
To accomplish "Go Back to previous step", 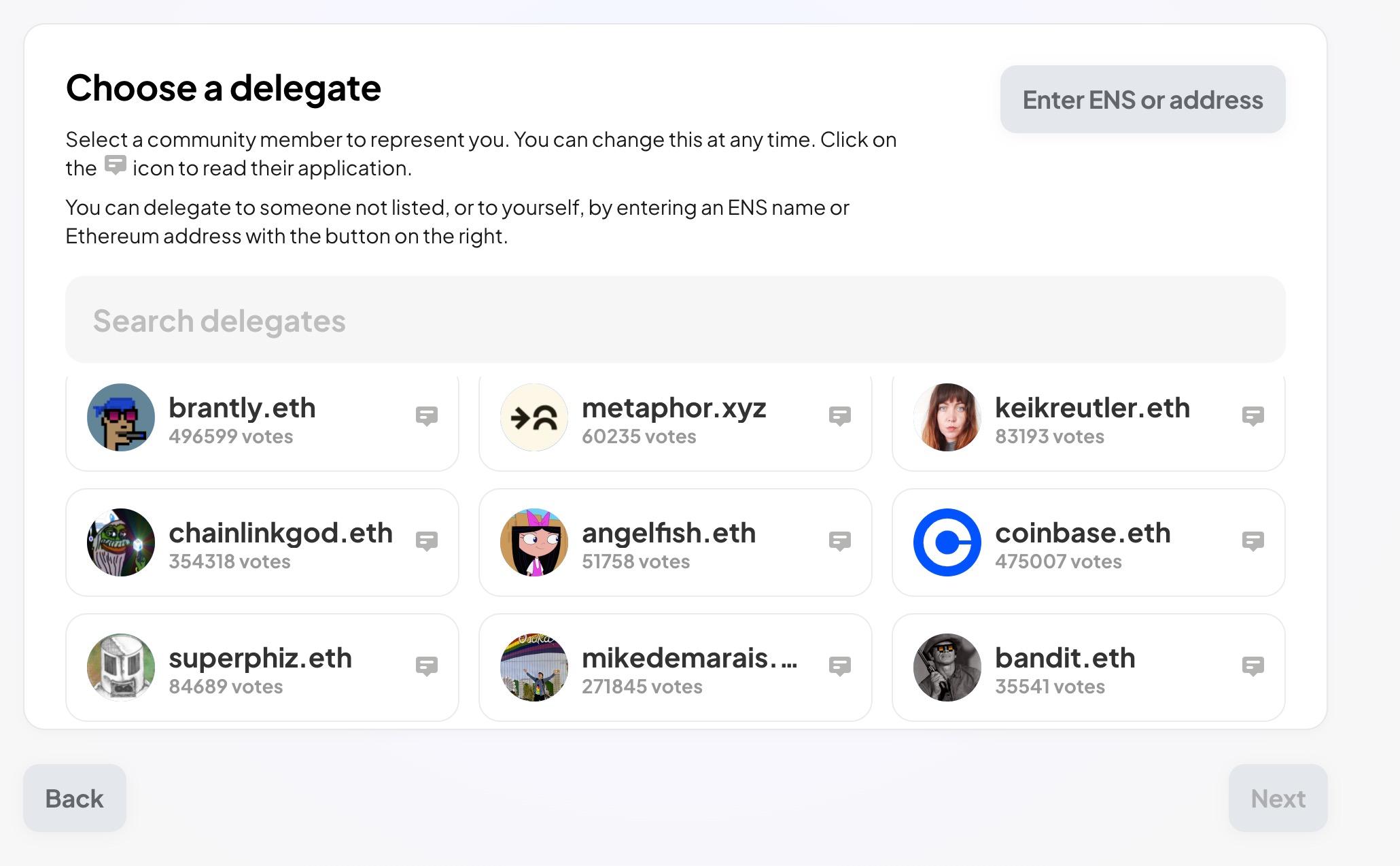I will (x=75, y=798).
